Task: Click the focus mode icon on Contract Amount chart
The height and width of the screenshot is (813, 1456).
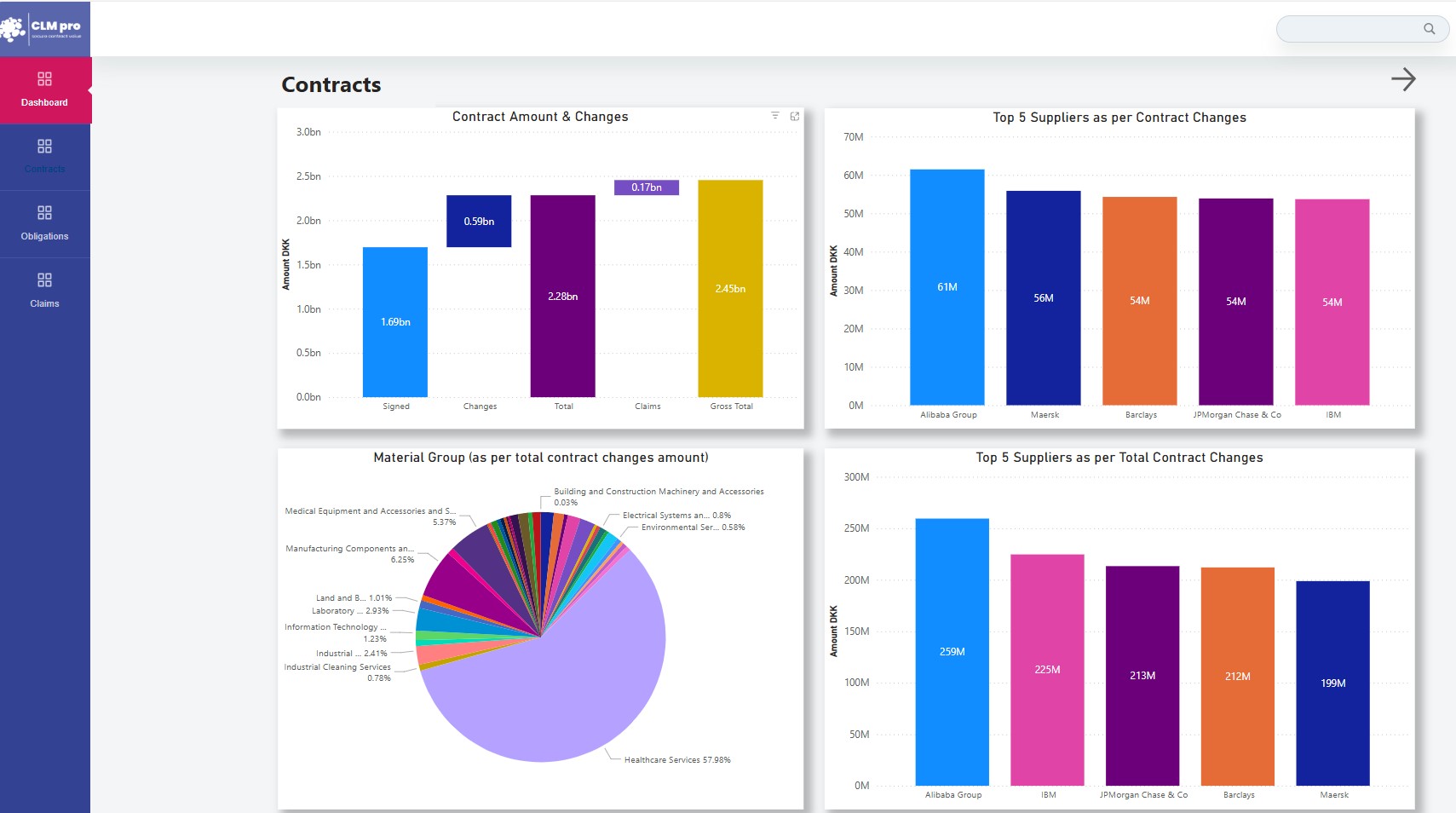Action: (x=795, y=116)
